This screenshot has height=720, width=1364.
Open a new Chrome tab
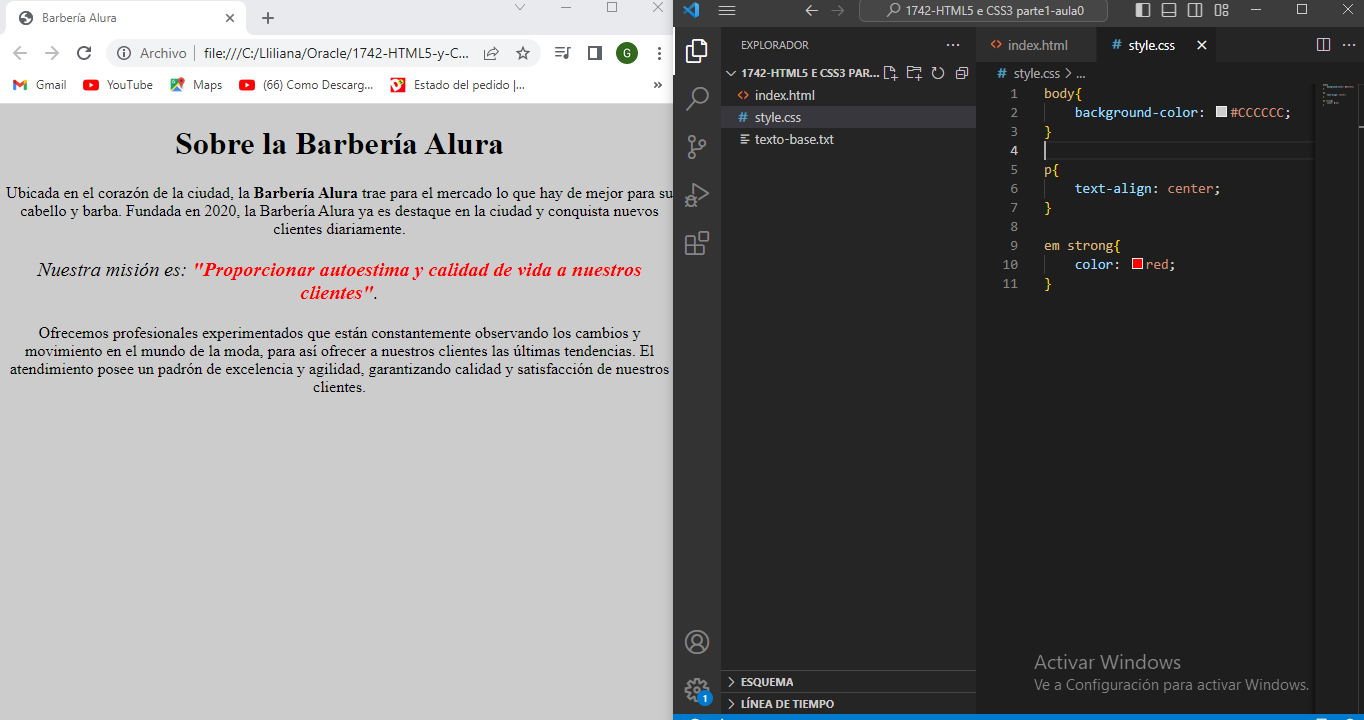[x=268, y=18]
